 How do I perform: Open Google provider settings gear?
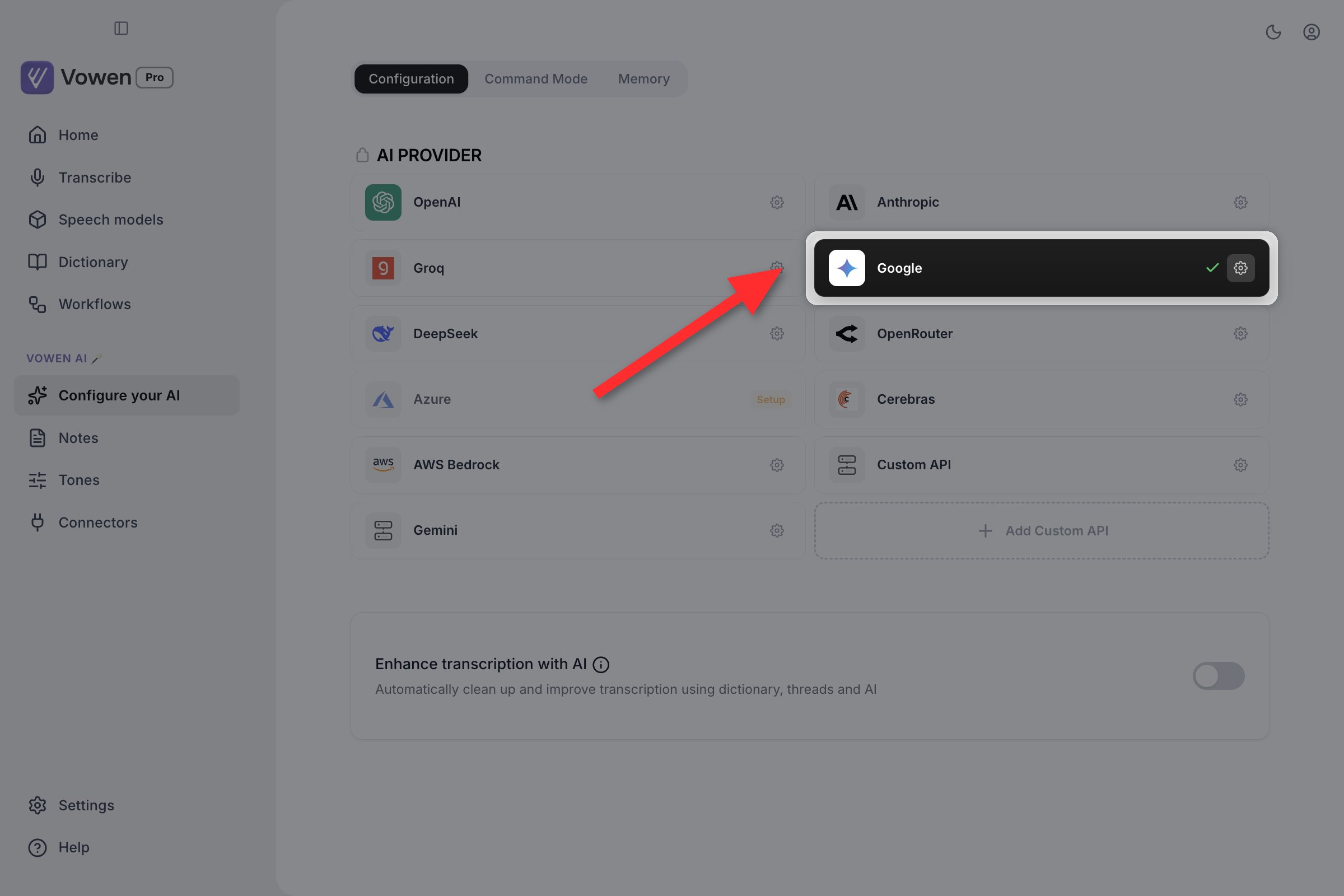coord(1240,268)
